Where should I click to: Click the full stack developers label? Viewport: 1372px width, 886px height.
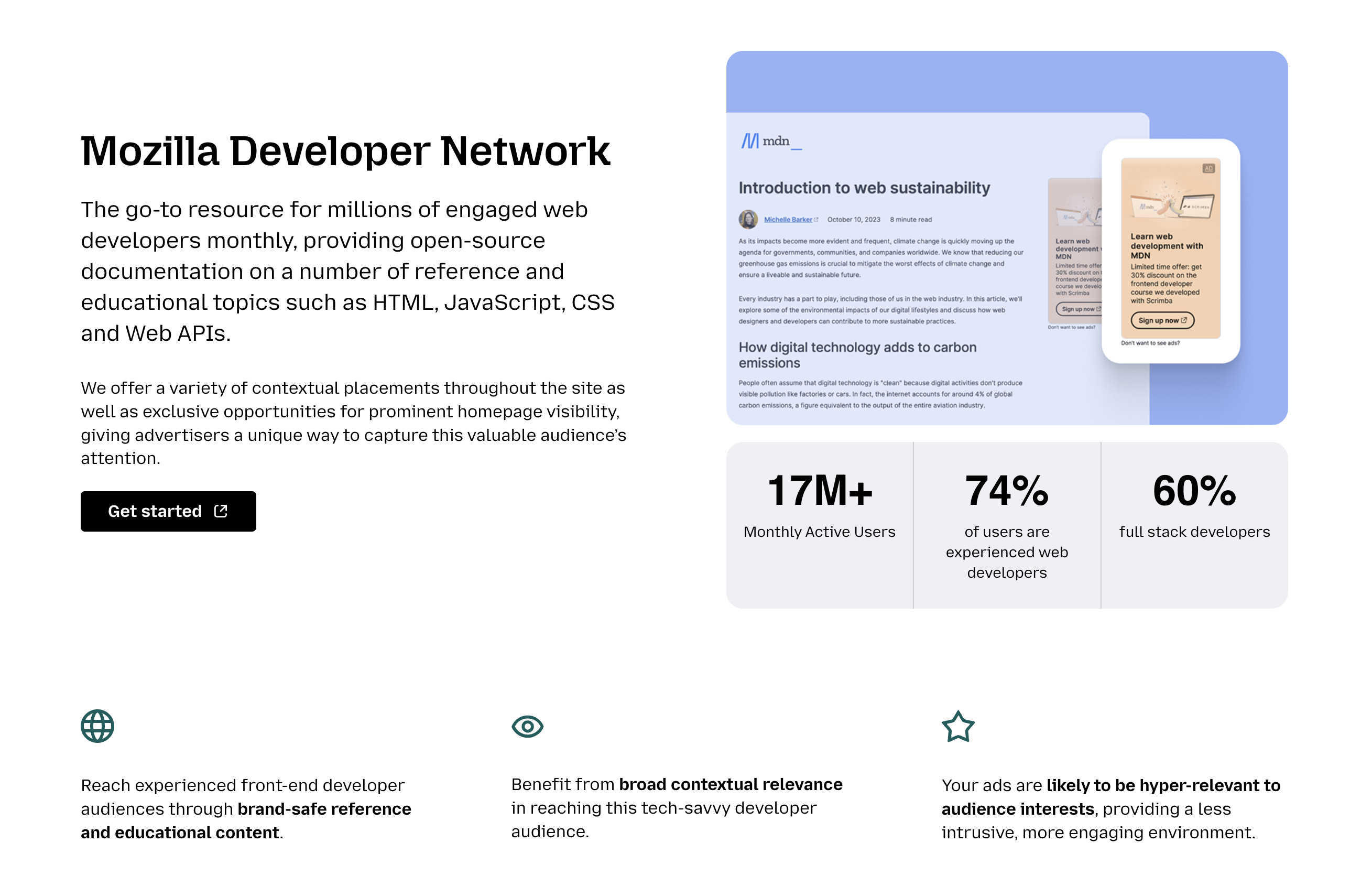[x=1194, y=532]
